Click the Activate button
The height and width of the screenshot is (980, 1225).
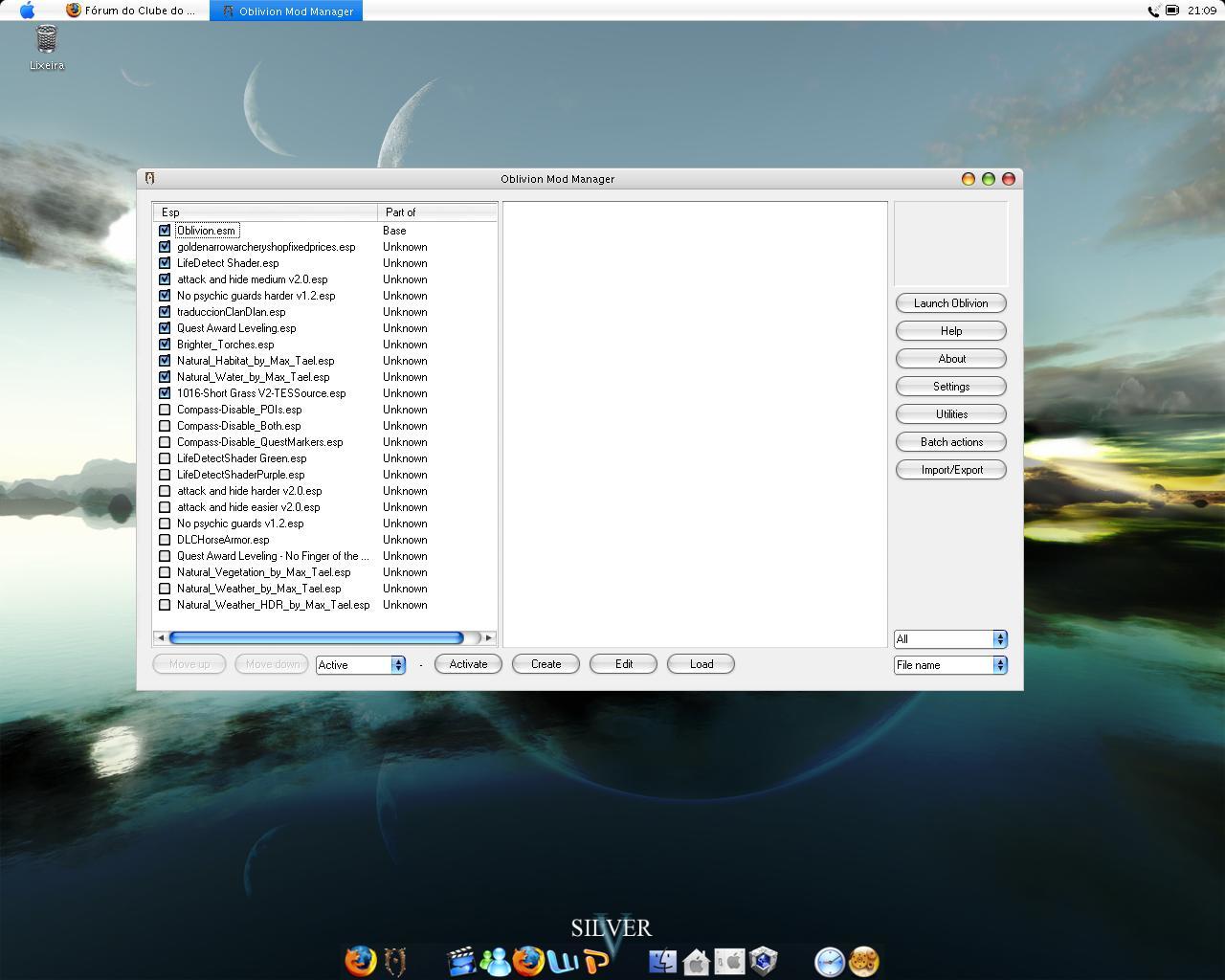pos(468,664)
